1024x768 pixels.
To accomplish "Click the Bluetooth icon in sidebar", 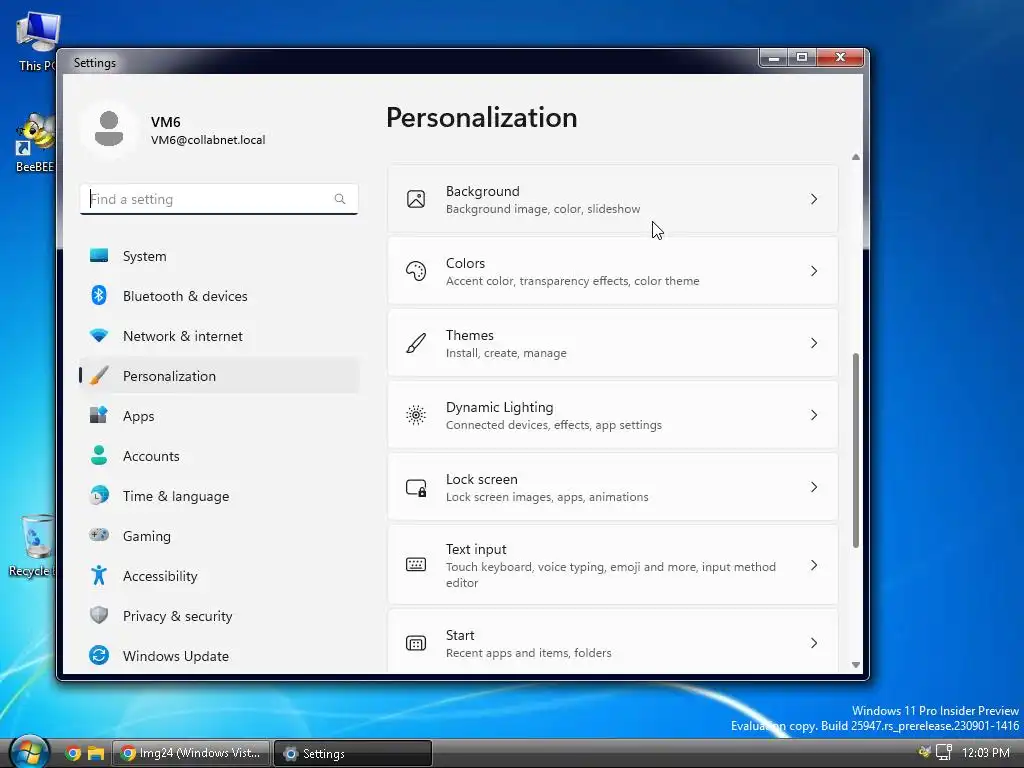I will [99, 295].
